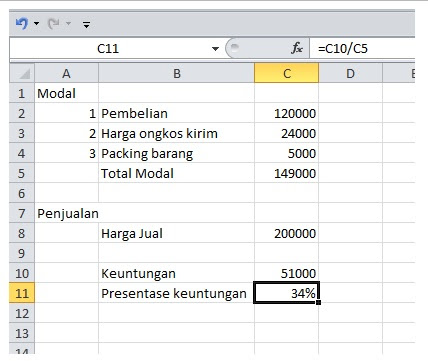Select row 2 header
Viewport: 428px width, 361px height.
pyautogui.click(x=22, y=113)
